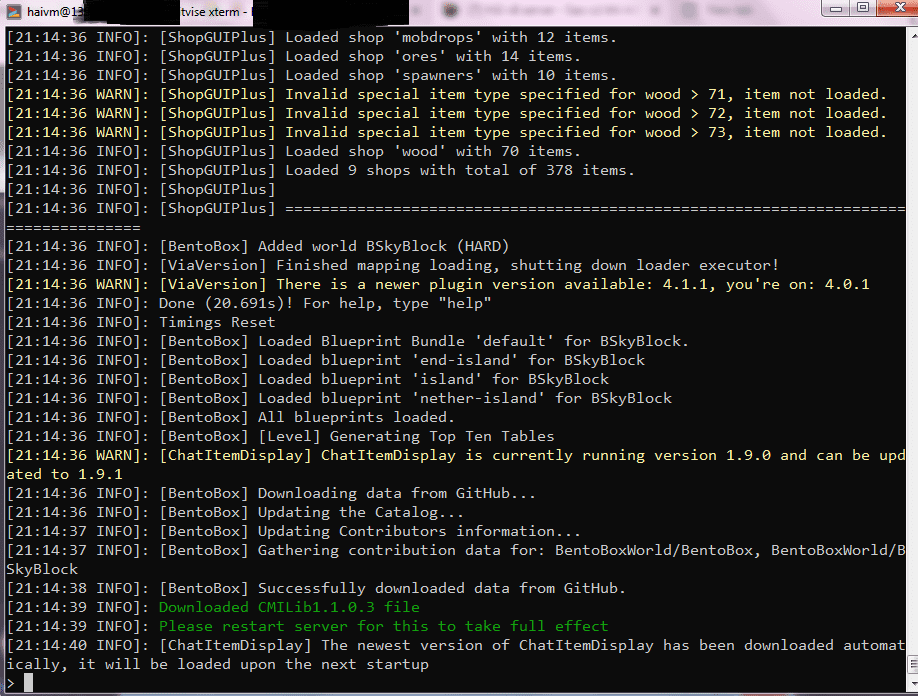The height and width of the screenshot is (696, 918).
Task: Click "Updating Contributors information..." line
Action: coord(294,532)
